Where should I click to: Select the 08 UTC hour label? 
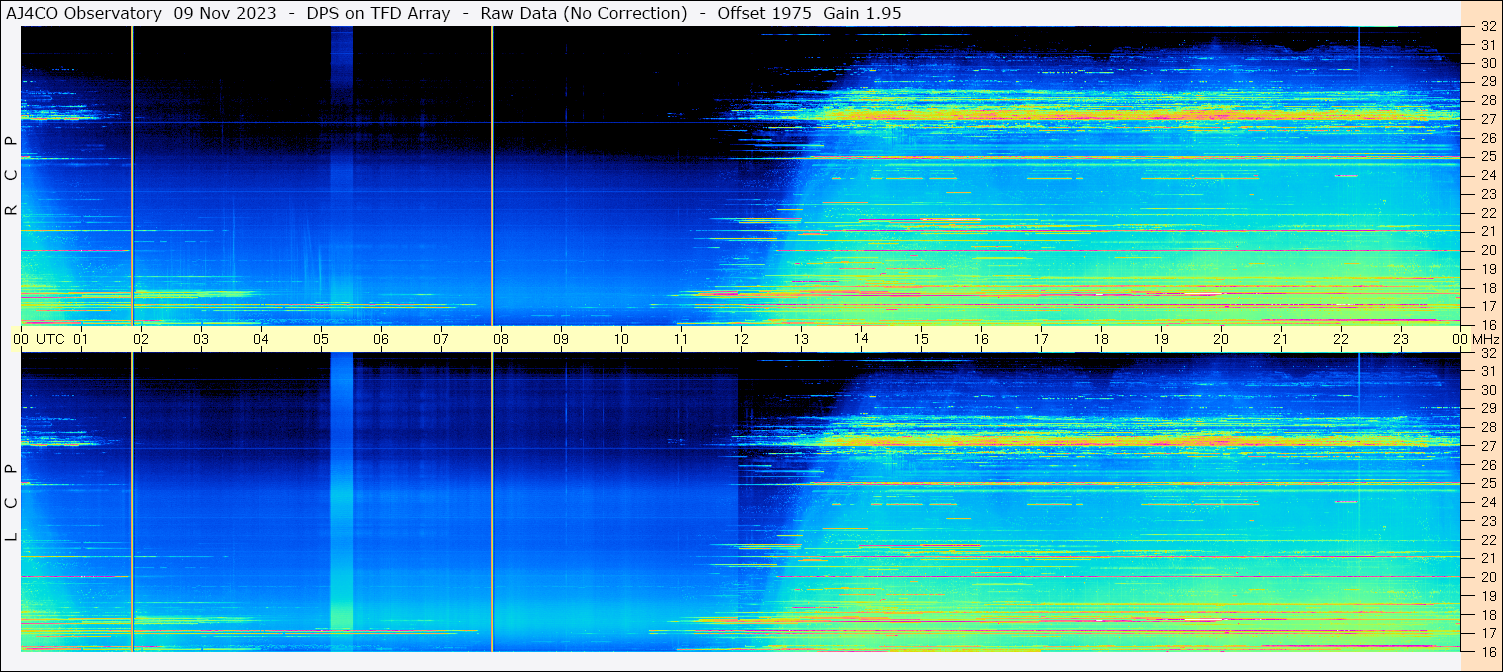tap(501, 339)
